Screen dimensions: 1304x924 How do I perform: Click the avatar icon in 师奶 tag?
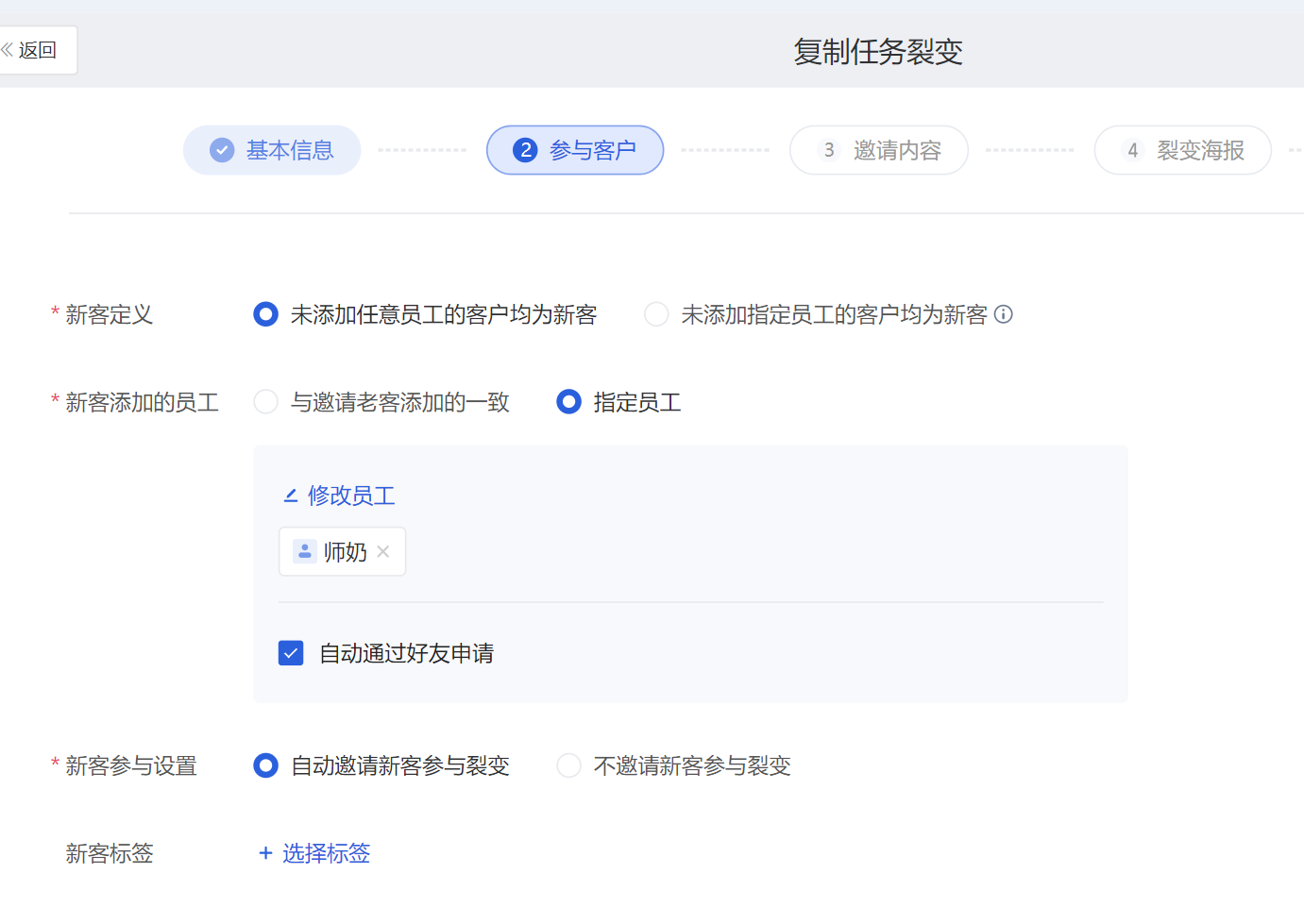tap(305, 552)
